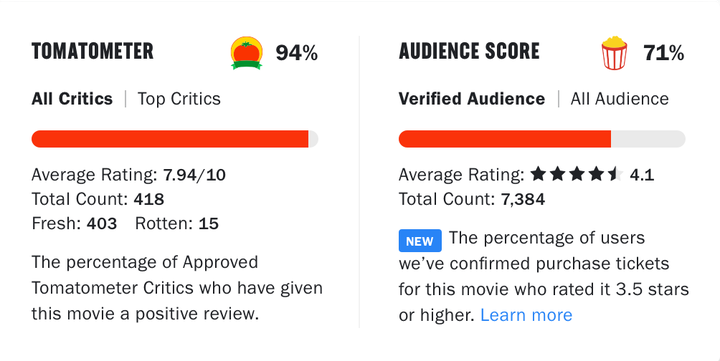The image size is (720, 361).
Task: Click the Fresh count 403
Action: [102, 224]
